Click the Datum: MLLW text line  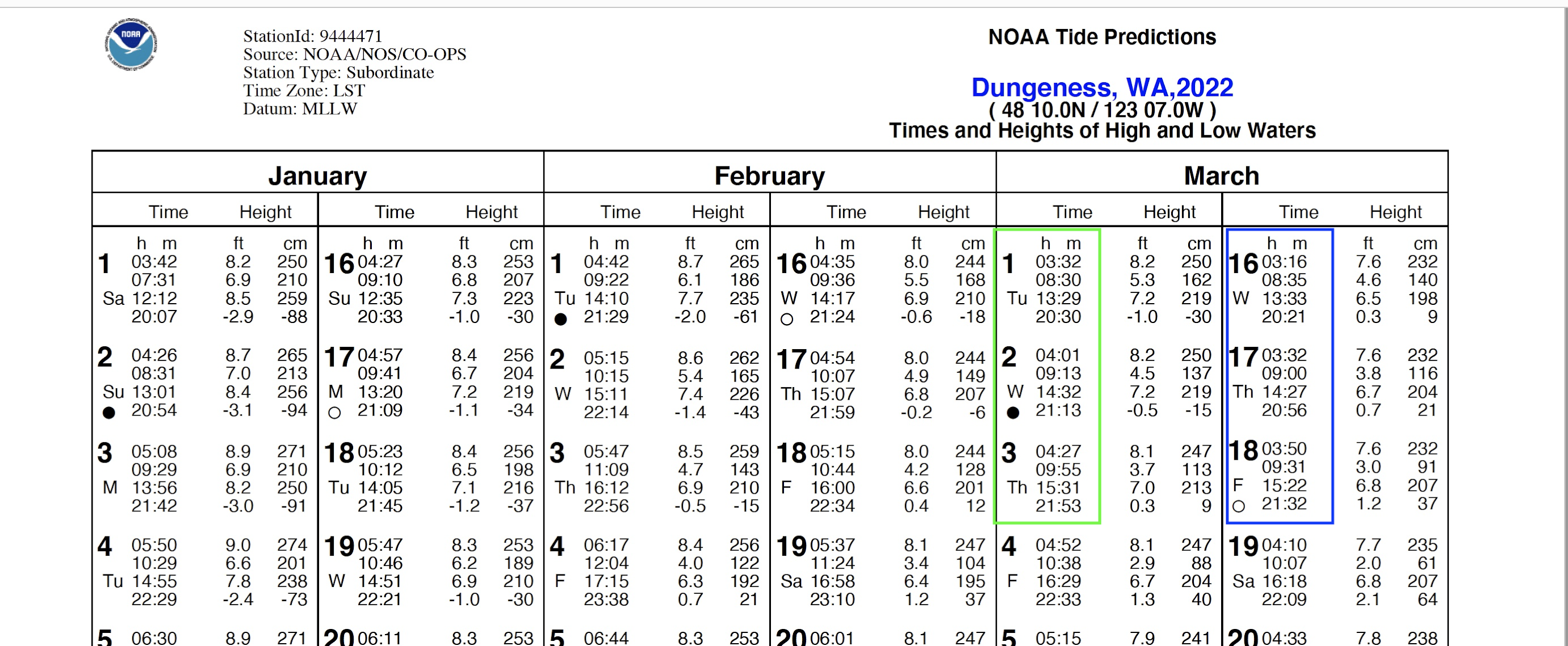tap(300, 109)
